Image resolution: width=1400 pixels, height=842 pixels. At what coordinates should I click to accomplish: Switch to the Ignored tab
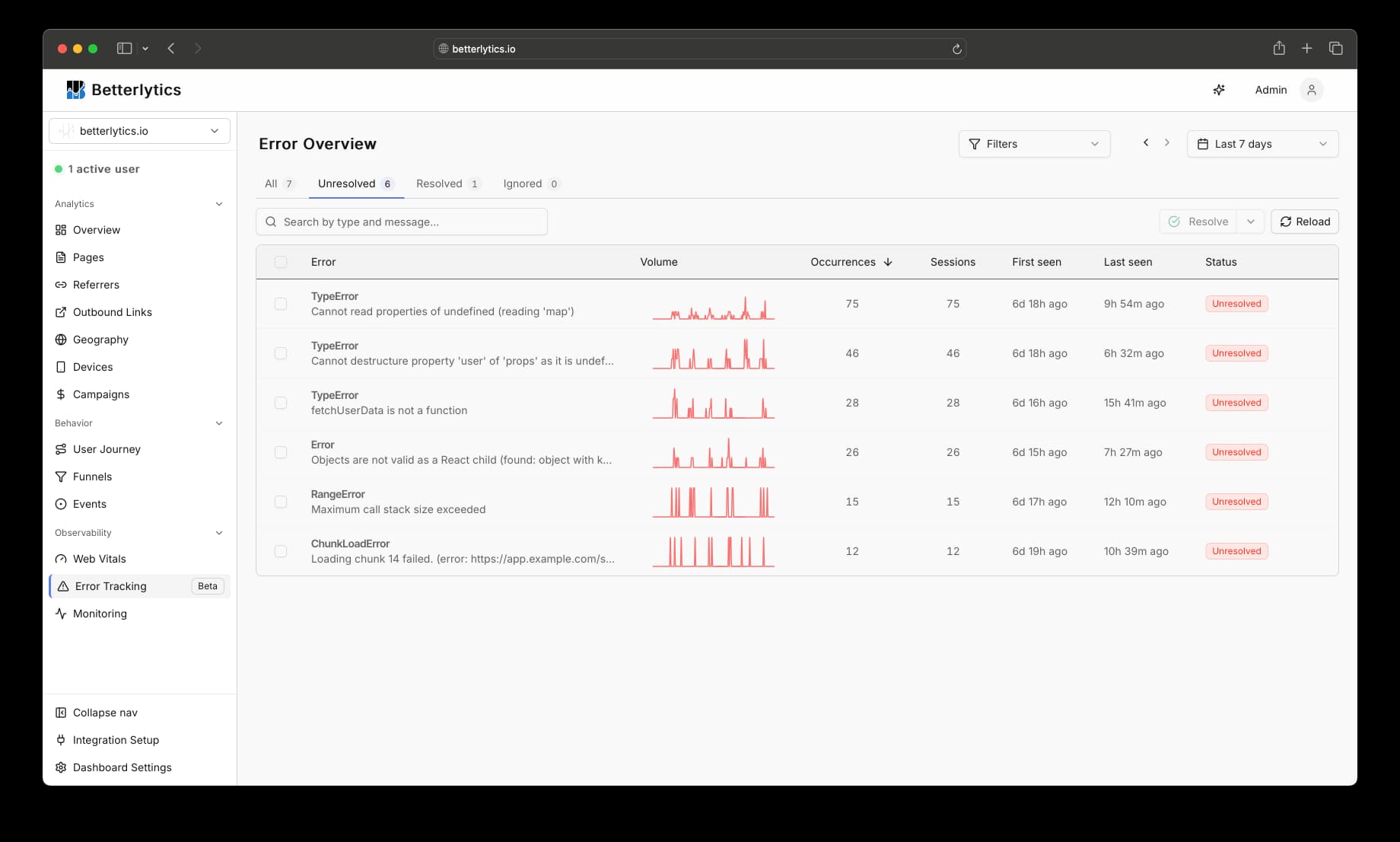(x=530, y=183)
